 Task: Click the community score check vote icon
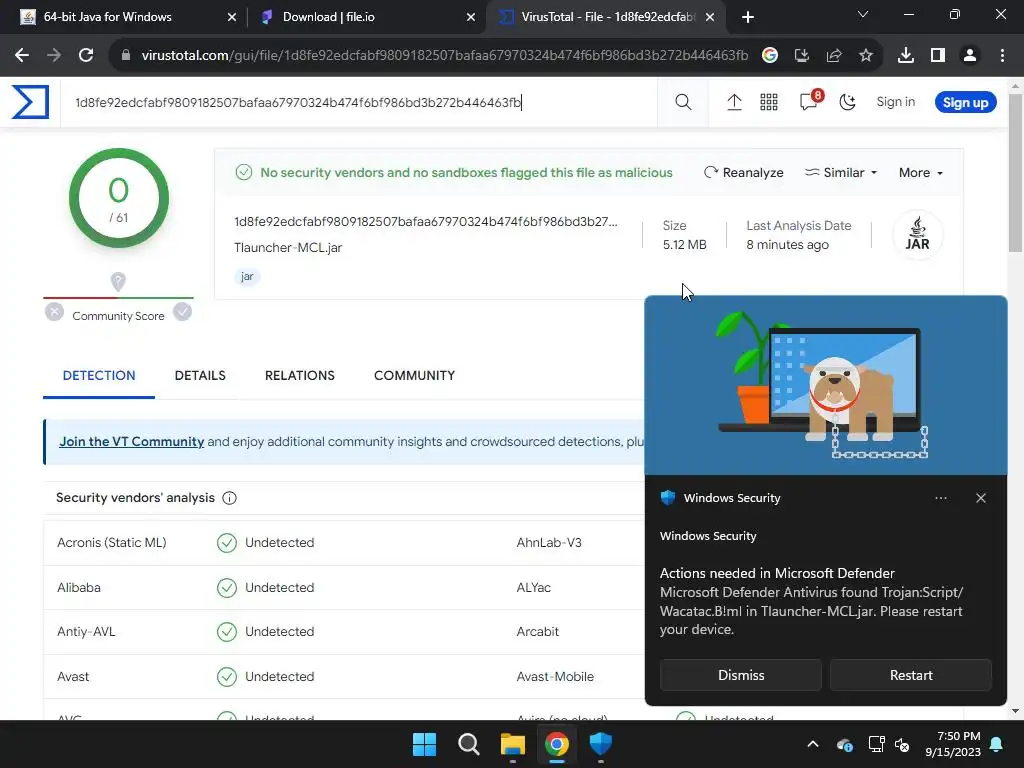click(183, 312)
